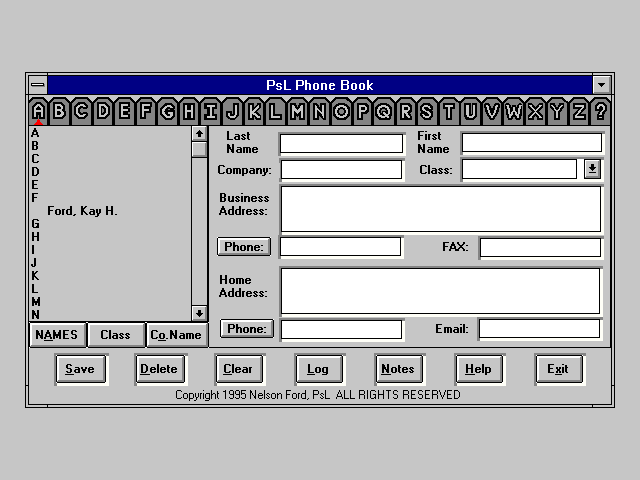The width and height of the screenshot is (640, 480).
Task: Choose the letter S index tab
Action: point(427,111)
